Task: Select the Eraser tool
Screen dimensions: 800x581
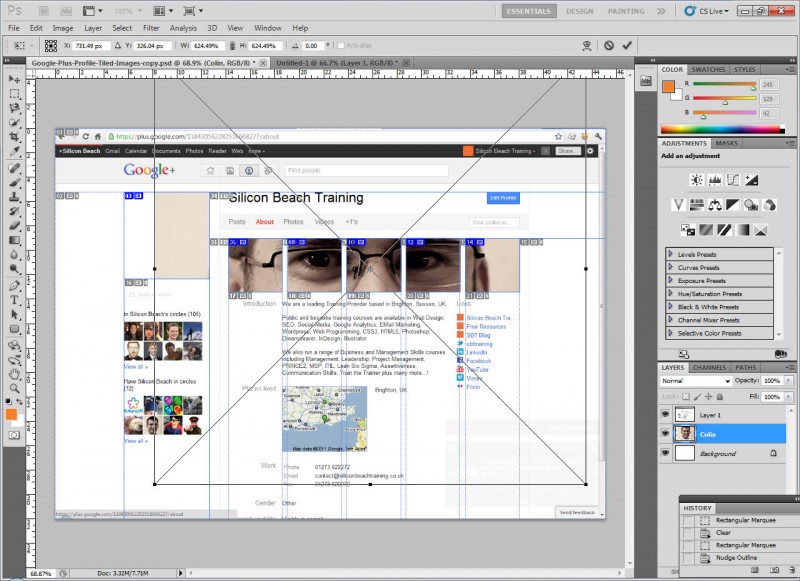Action: pyautogui.click(x=14, y=225)
